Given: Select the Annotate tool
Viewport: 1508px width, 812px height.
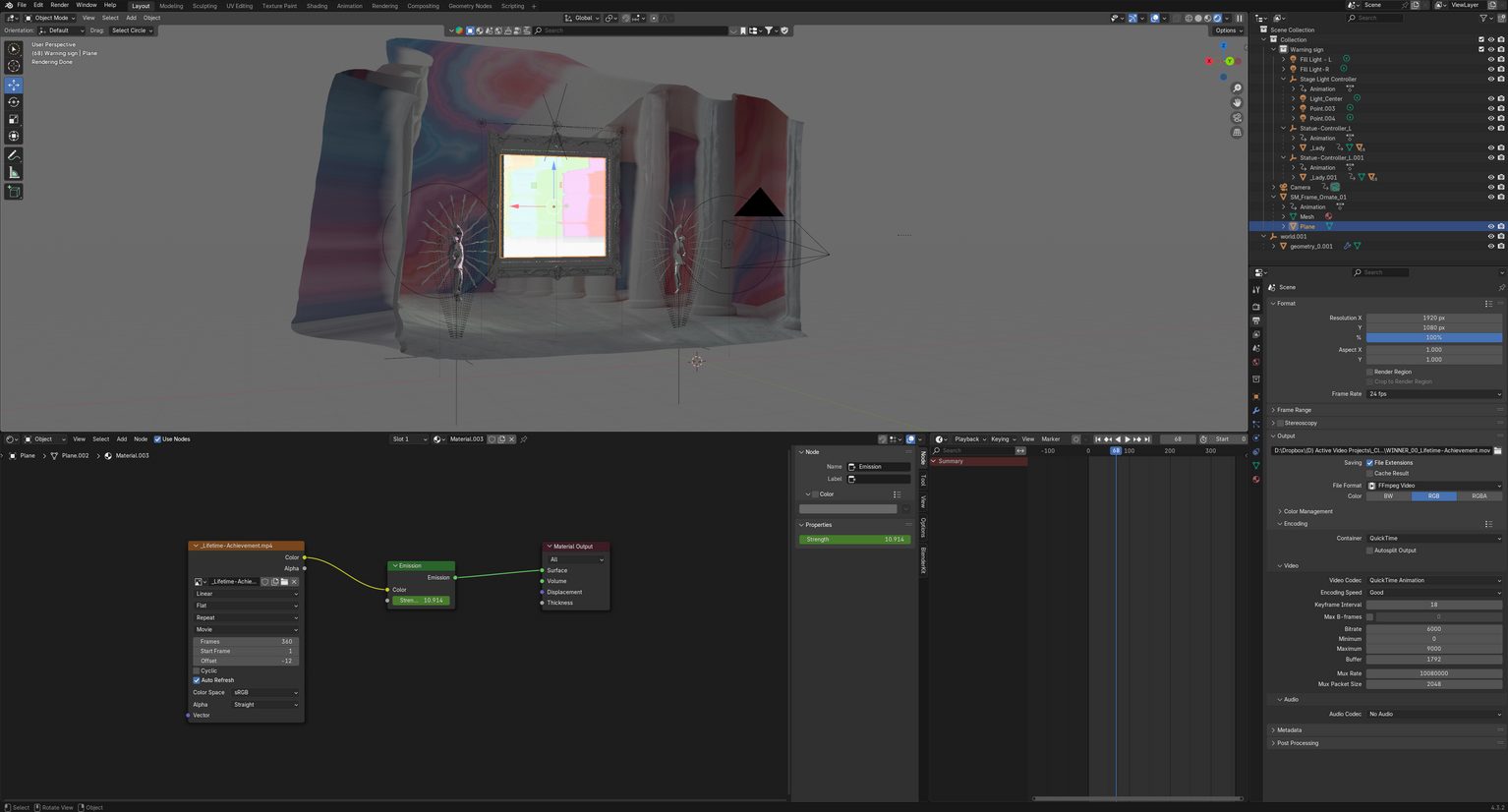Looking at the screenshot, I should [14, 155].
